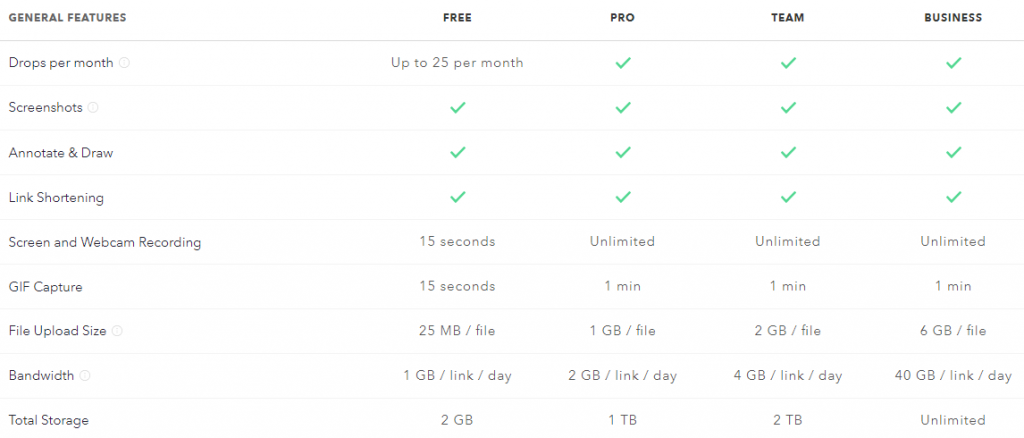
Task: Click info icon beside File Upload Size
Action: pyautogui.click(x=117, y=331)
